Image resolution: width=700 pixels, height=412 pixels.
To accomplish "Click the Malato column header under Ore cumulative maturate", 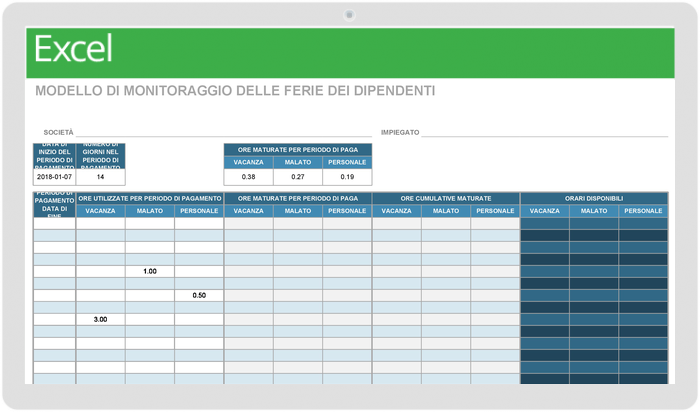I will click(445, 211).
